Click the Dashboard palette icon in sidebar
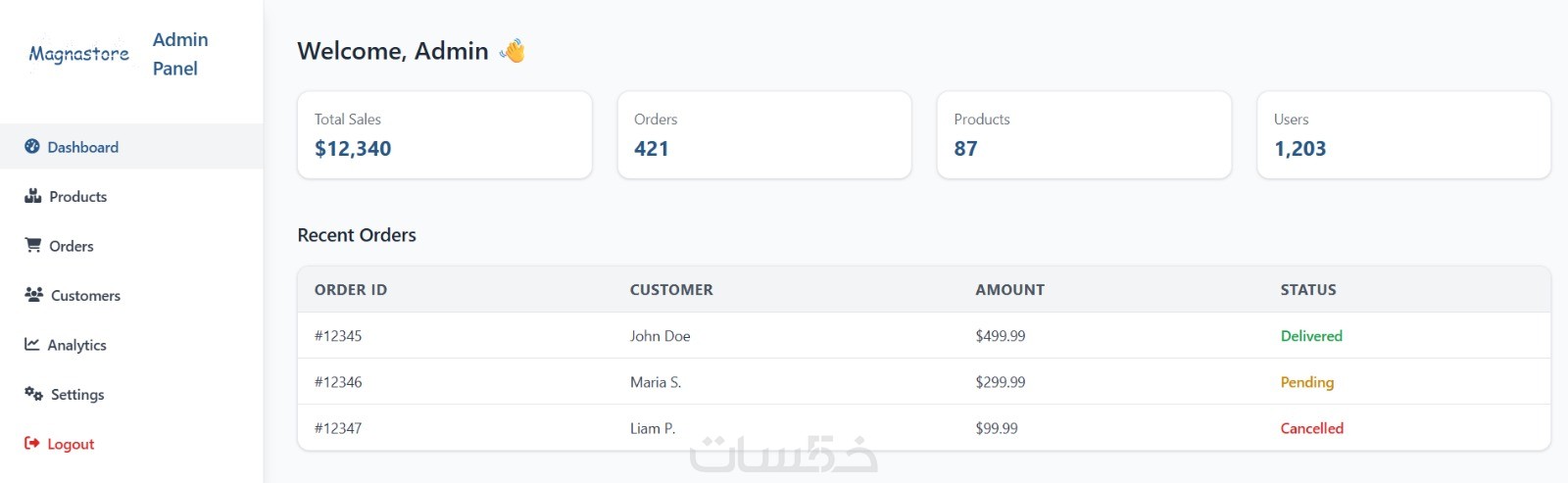This screenshot has height=483, width=1568. click(x=32, y=147)
